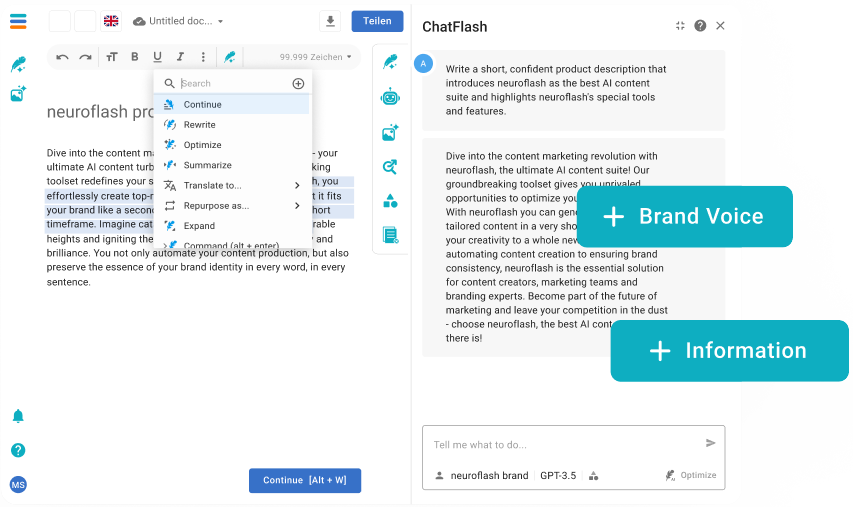Expand the Translate to submenu
The height and width of the screenshot is (507, 853).
pyautogui.click(x=297, y=186)
